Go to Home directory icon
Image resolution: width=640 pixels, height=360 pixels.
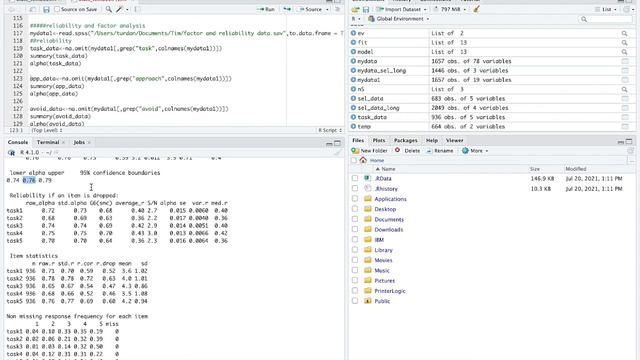[363, 160]
